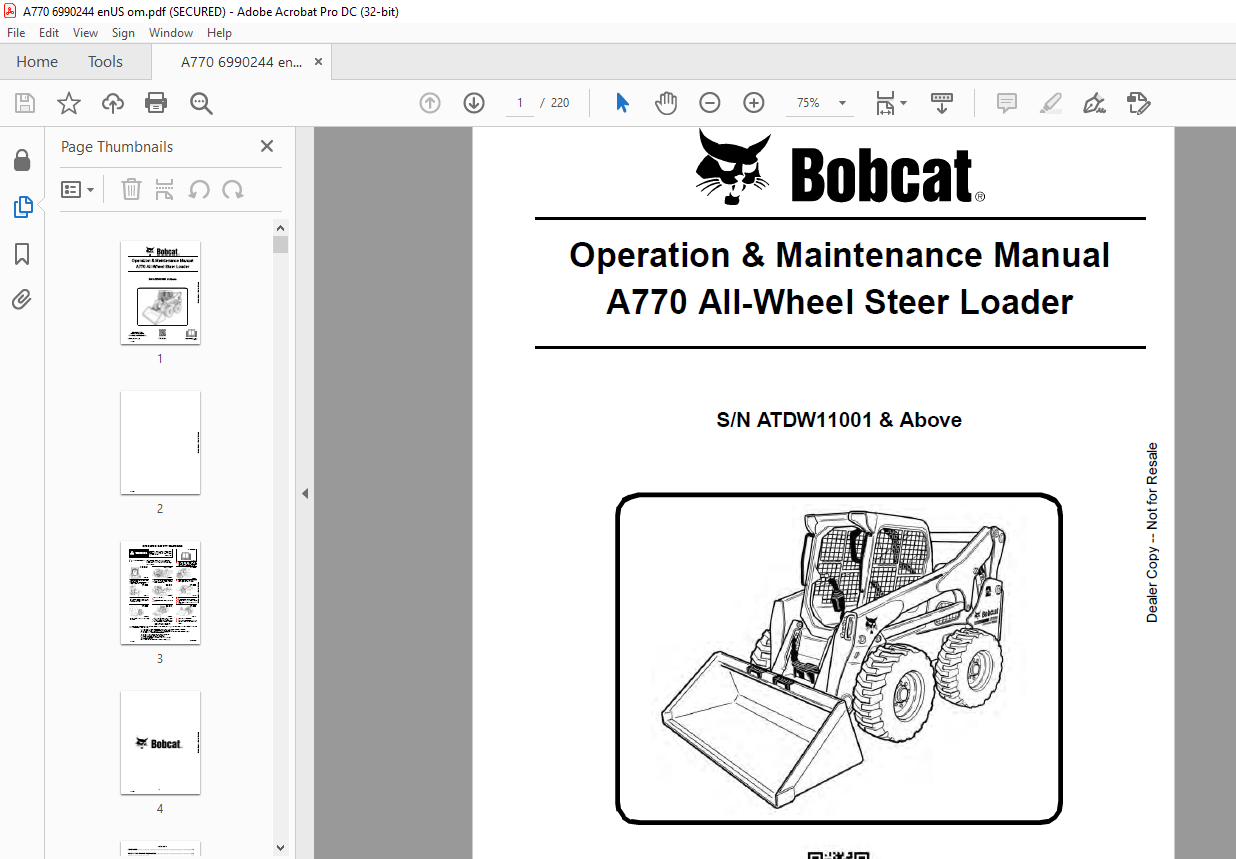Print the document
Screen dimensions: 1236x859
[156, 103]
